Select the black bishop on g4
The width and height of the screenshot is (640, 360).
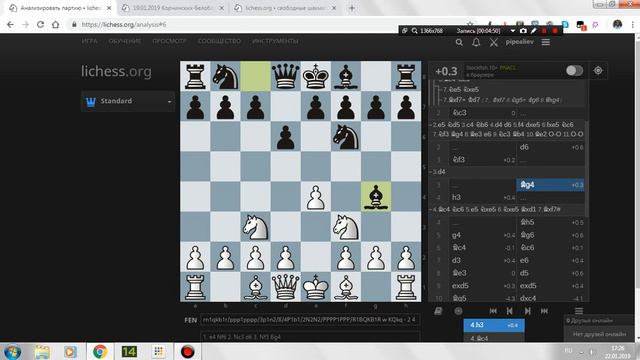(x=376, y=197)
